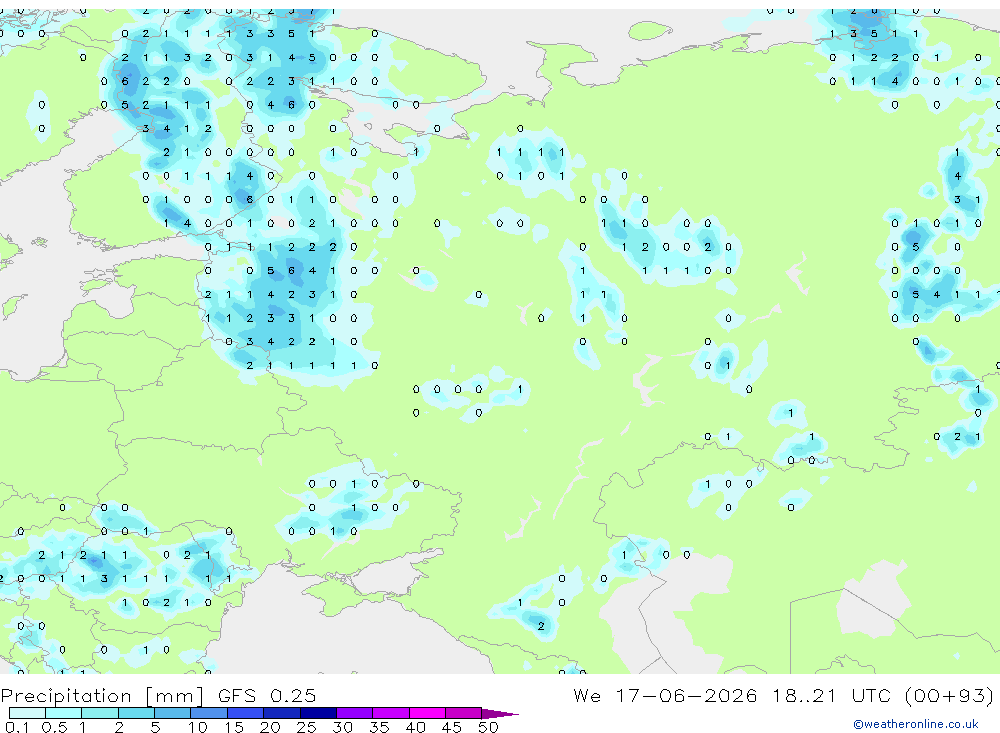Screen dimensions: 1000x733
Task: Click the "25" legend scale label
Action: [306, 727]
